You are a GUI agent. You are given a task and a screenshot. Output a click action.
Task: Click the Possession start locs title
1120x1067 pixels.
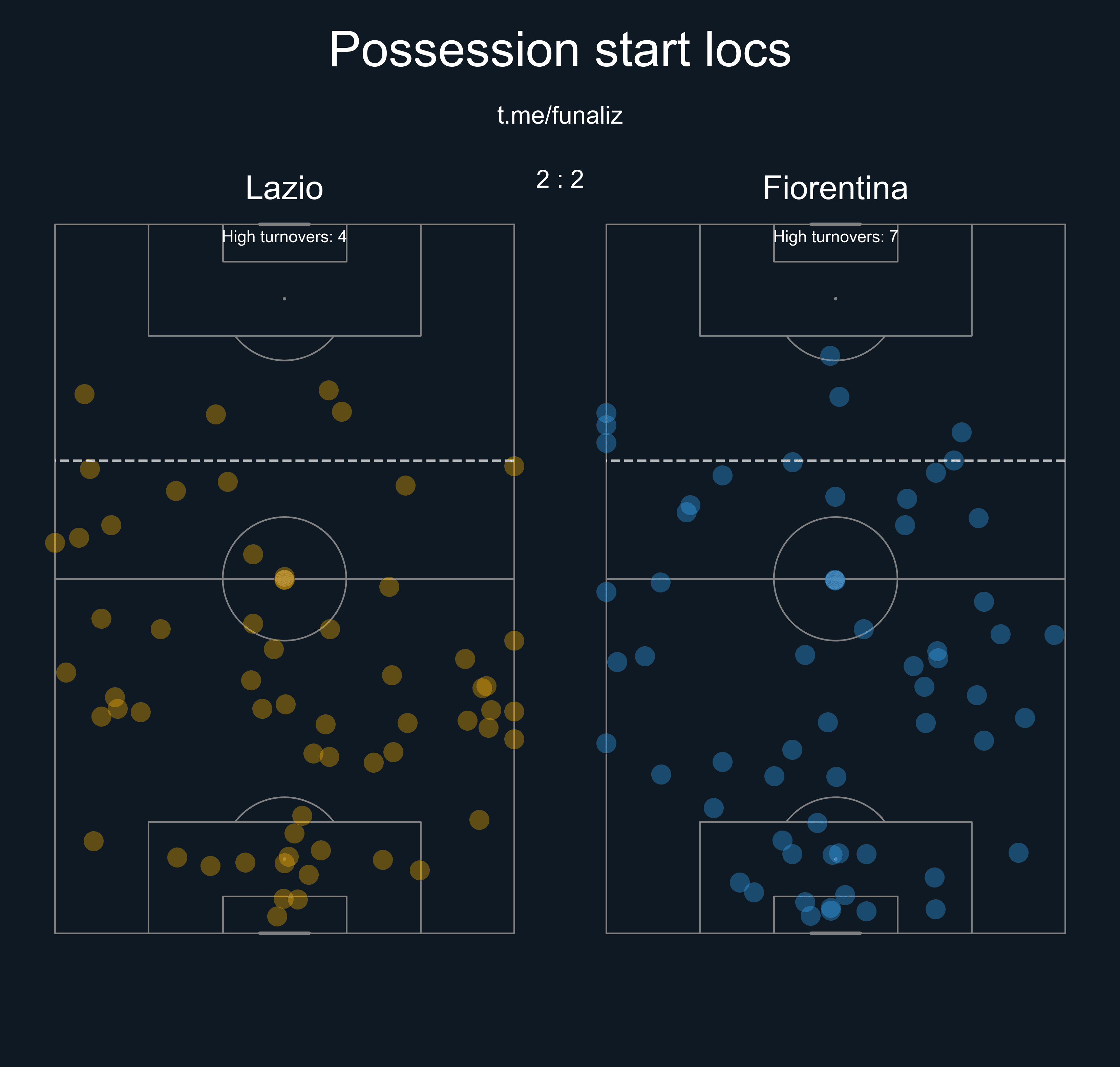(559, 50)
